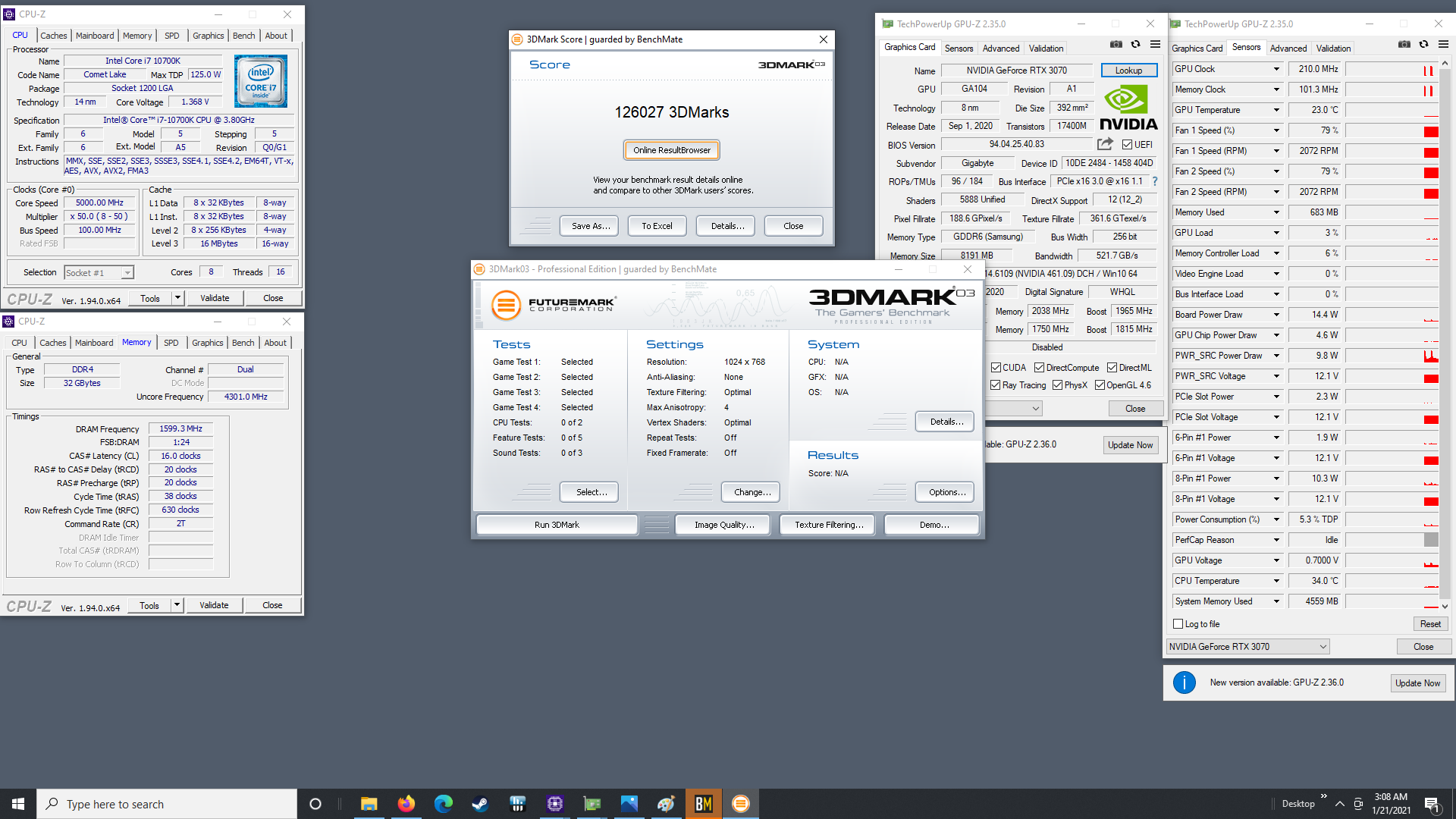Click Image Quality button in 3DMark03
Screen dimensions: 1456x819
pos(724,525)
